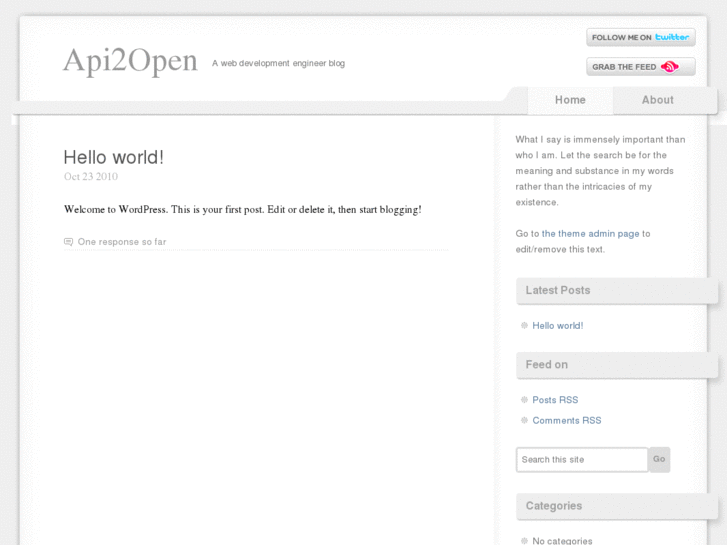Open the One response so far link
The width and height of the screenshot is (727, 545).
(x=122, y=242)
